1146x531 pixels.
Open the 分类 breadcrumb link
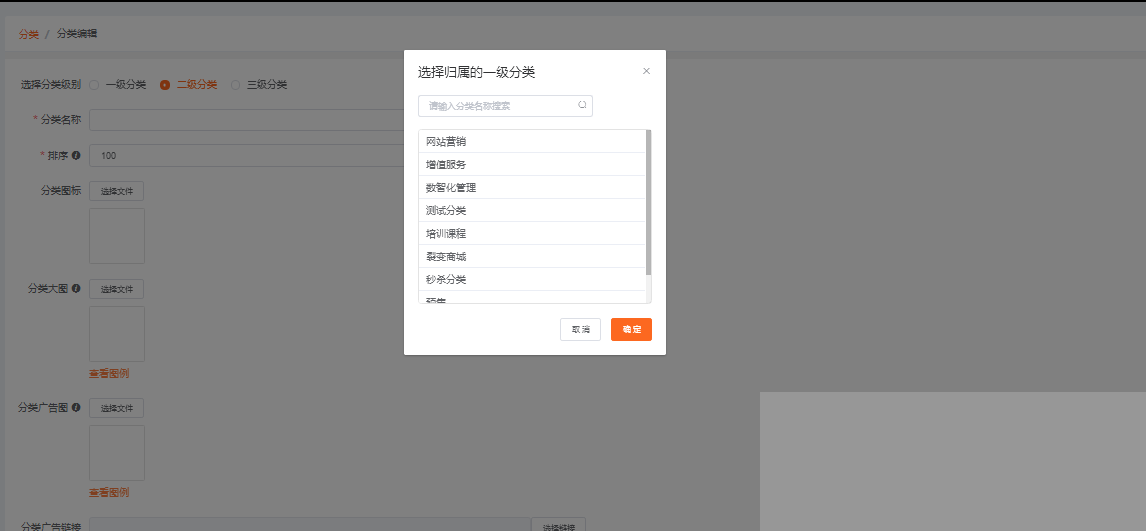(x=28, y=34)
